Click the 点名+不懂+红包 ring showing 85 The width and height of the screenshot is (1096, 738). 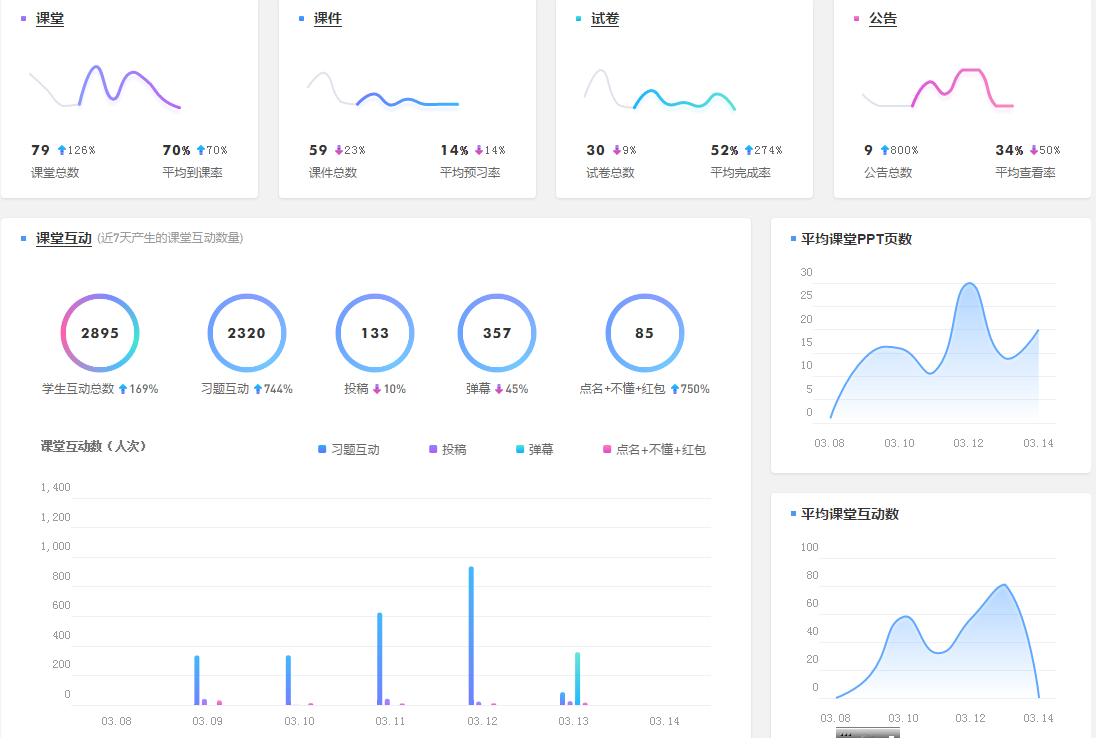[645, 333]
